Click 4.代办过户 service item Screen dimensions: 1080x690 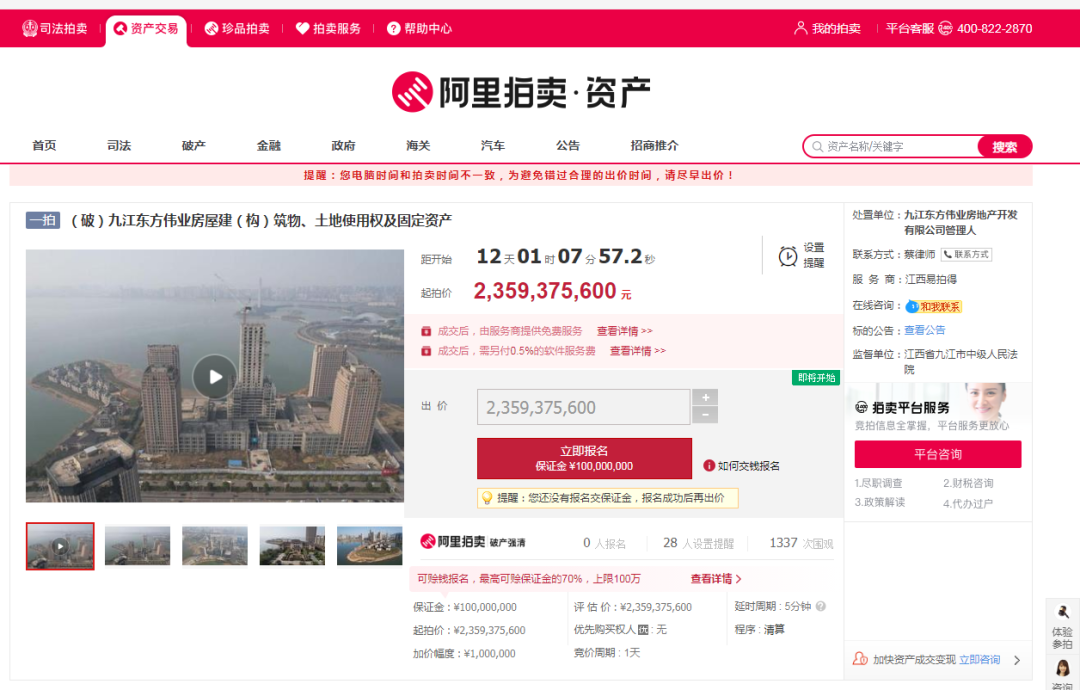(968, 503)
